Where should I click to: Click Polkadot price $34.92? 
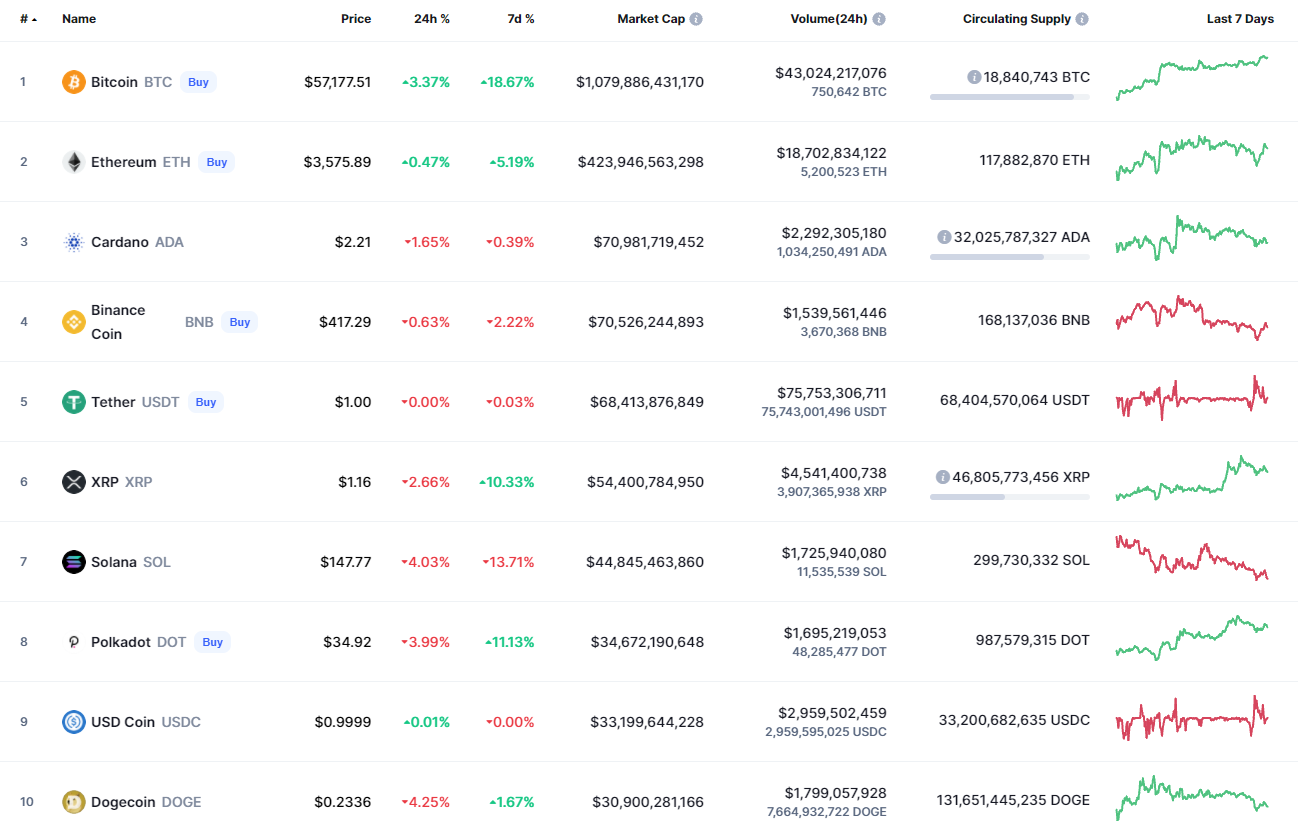tap(347, 642)
